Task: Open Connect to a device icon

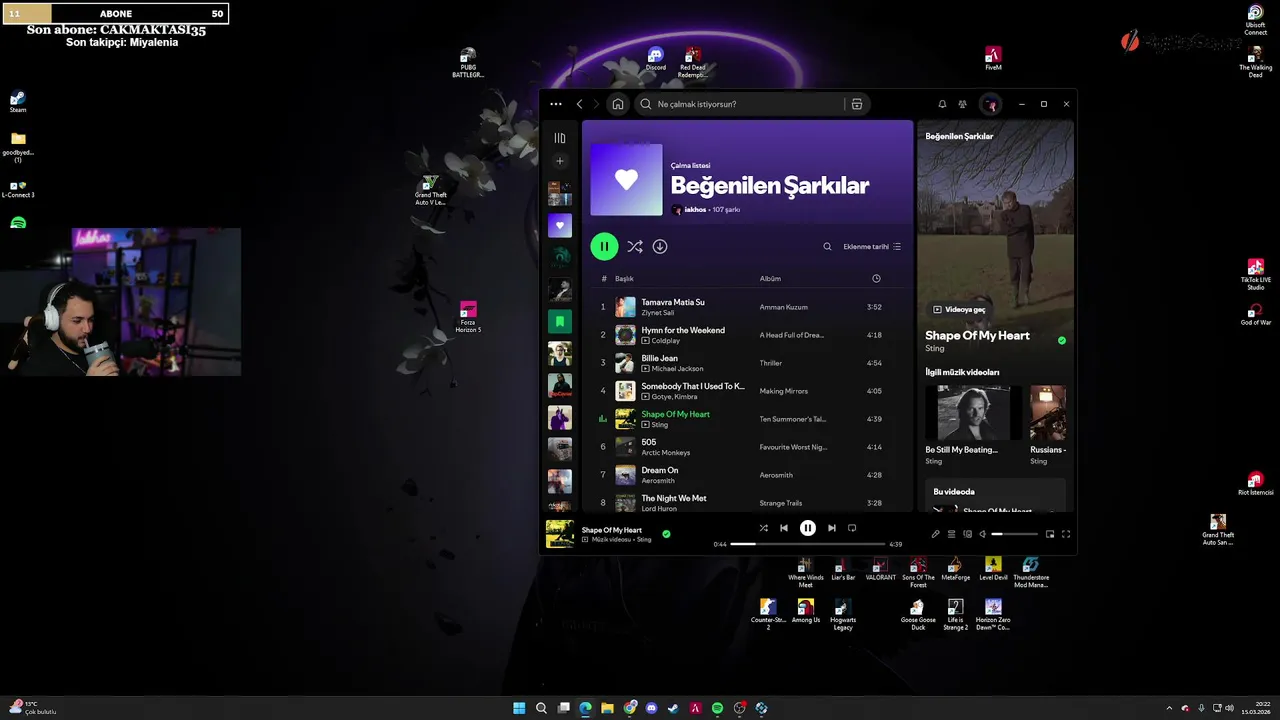Action: [967, 534]
